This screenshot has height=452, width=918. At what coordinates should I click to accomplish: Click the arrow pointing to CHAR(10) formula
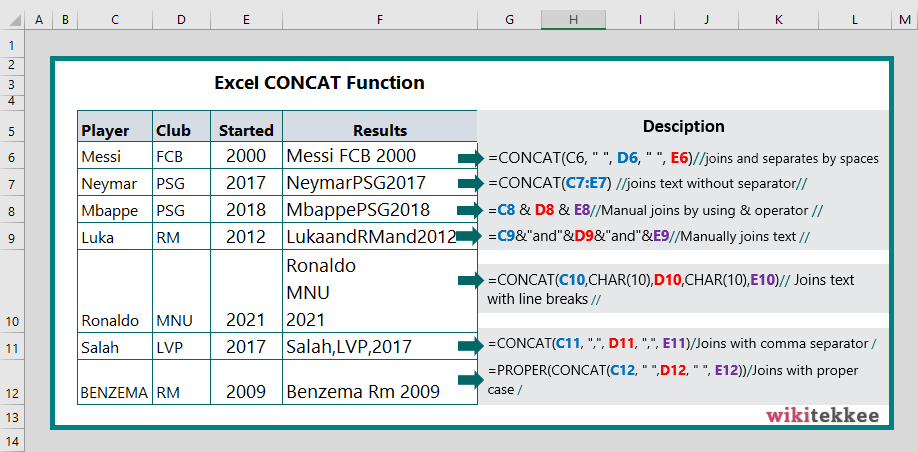click(x=471, y=280)
